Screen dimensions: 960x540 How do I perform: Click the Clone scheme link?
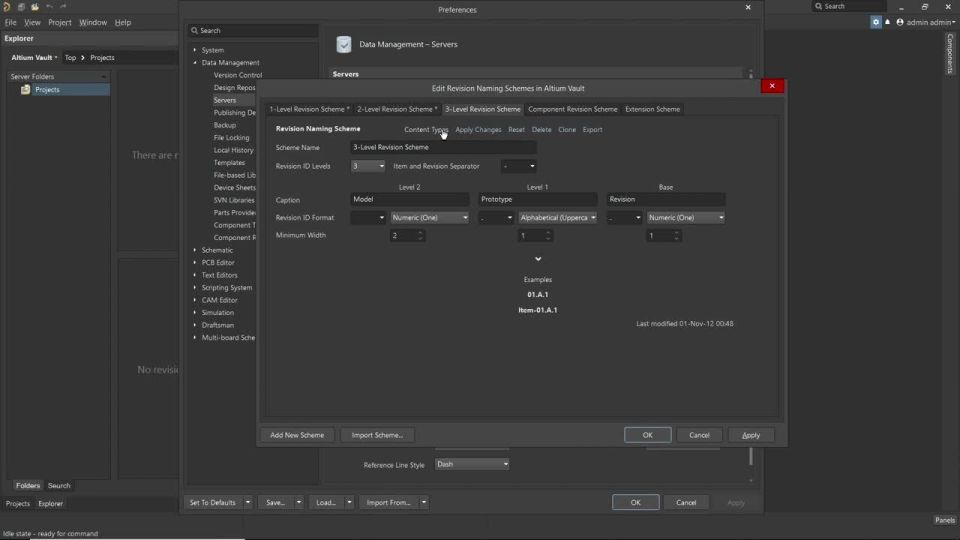pyautogui.click(x=567, y=130)
